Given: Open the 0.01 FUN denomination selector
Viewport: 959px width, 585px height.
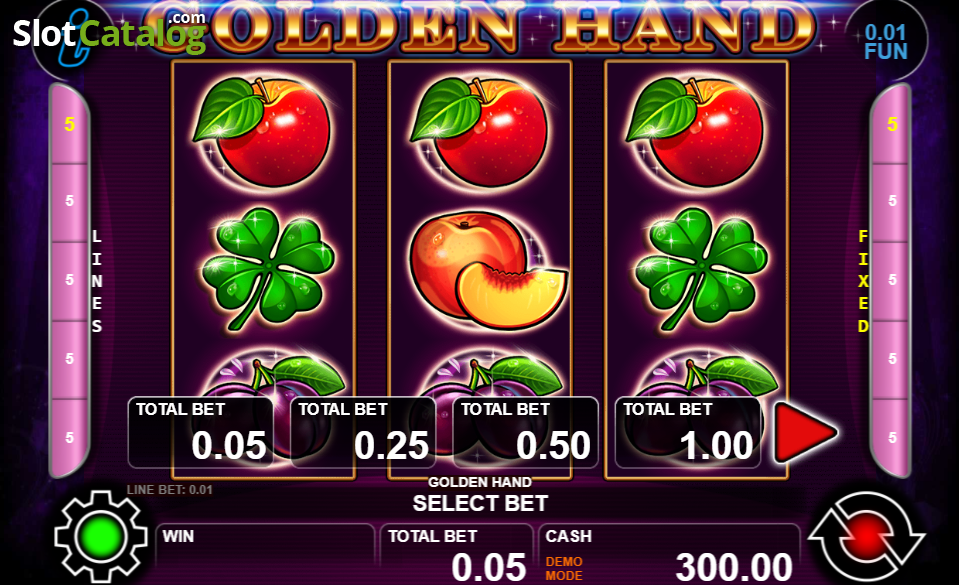Looking at the screenshot, I should (886, 41).
